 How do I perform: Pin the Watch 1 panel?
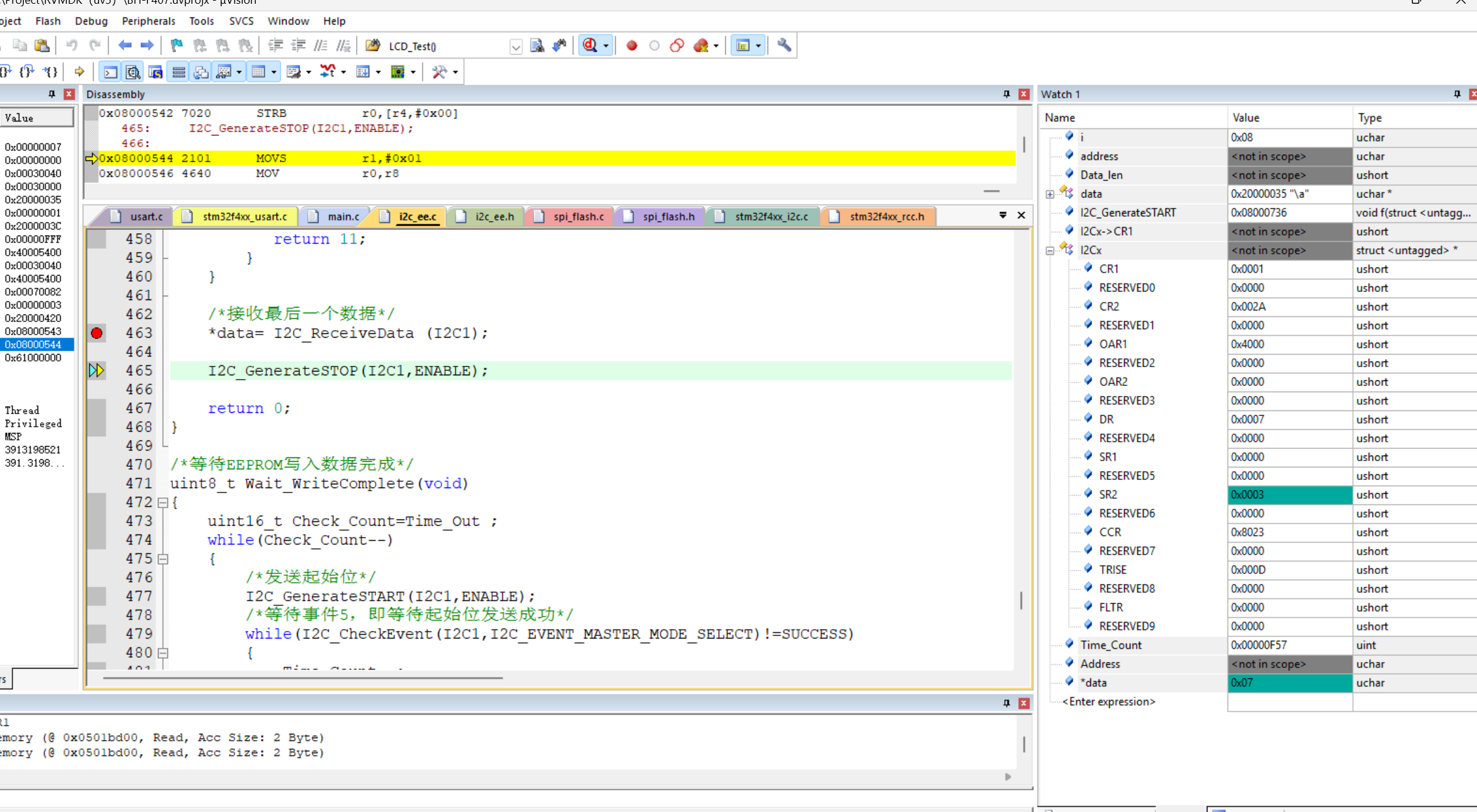(1457, 94)
